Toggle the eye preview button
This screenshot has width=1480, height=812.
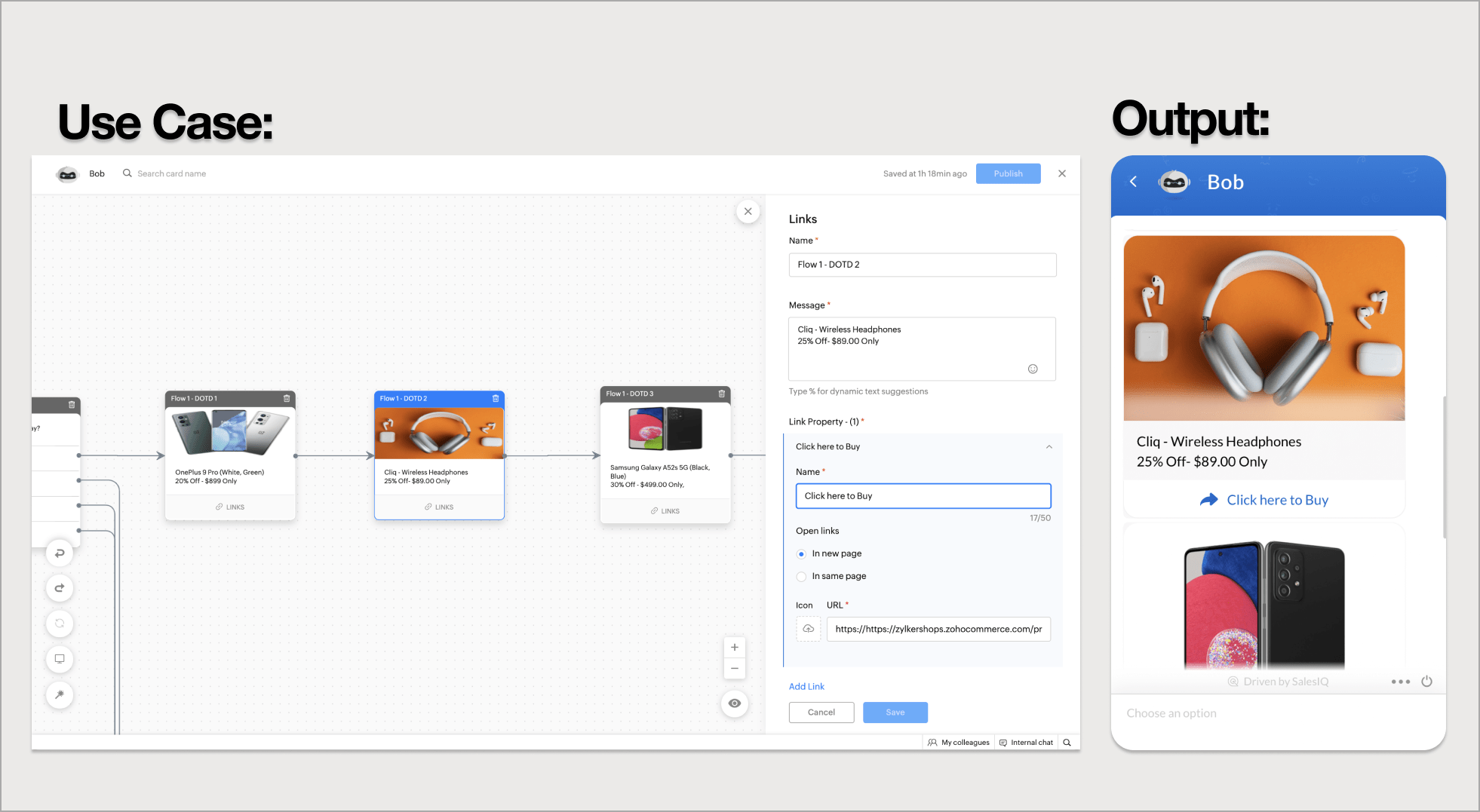tap(735, 703)
